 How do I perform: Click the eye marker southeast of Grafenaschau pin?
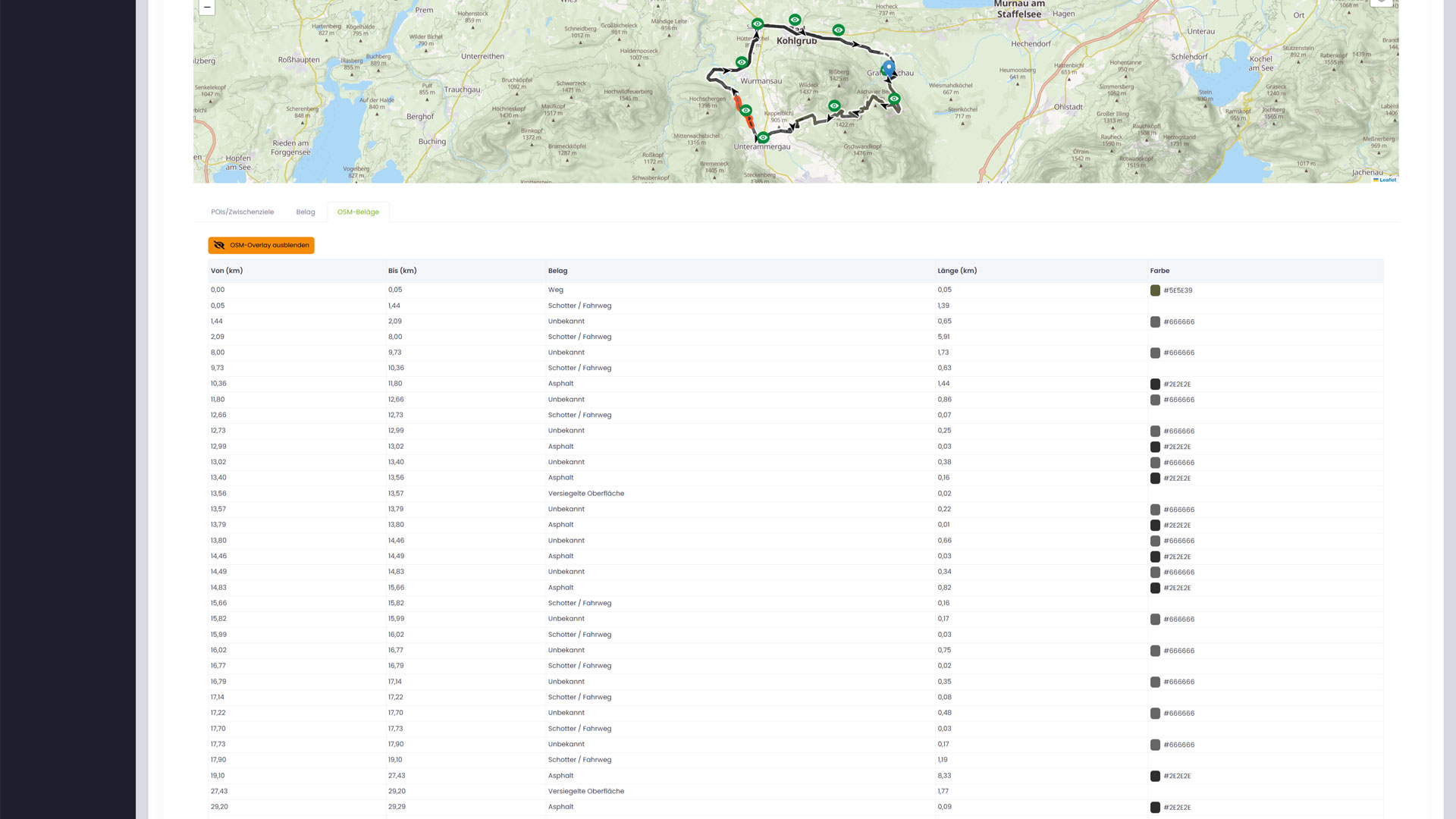pos(894,99)
